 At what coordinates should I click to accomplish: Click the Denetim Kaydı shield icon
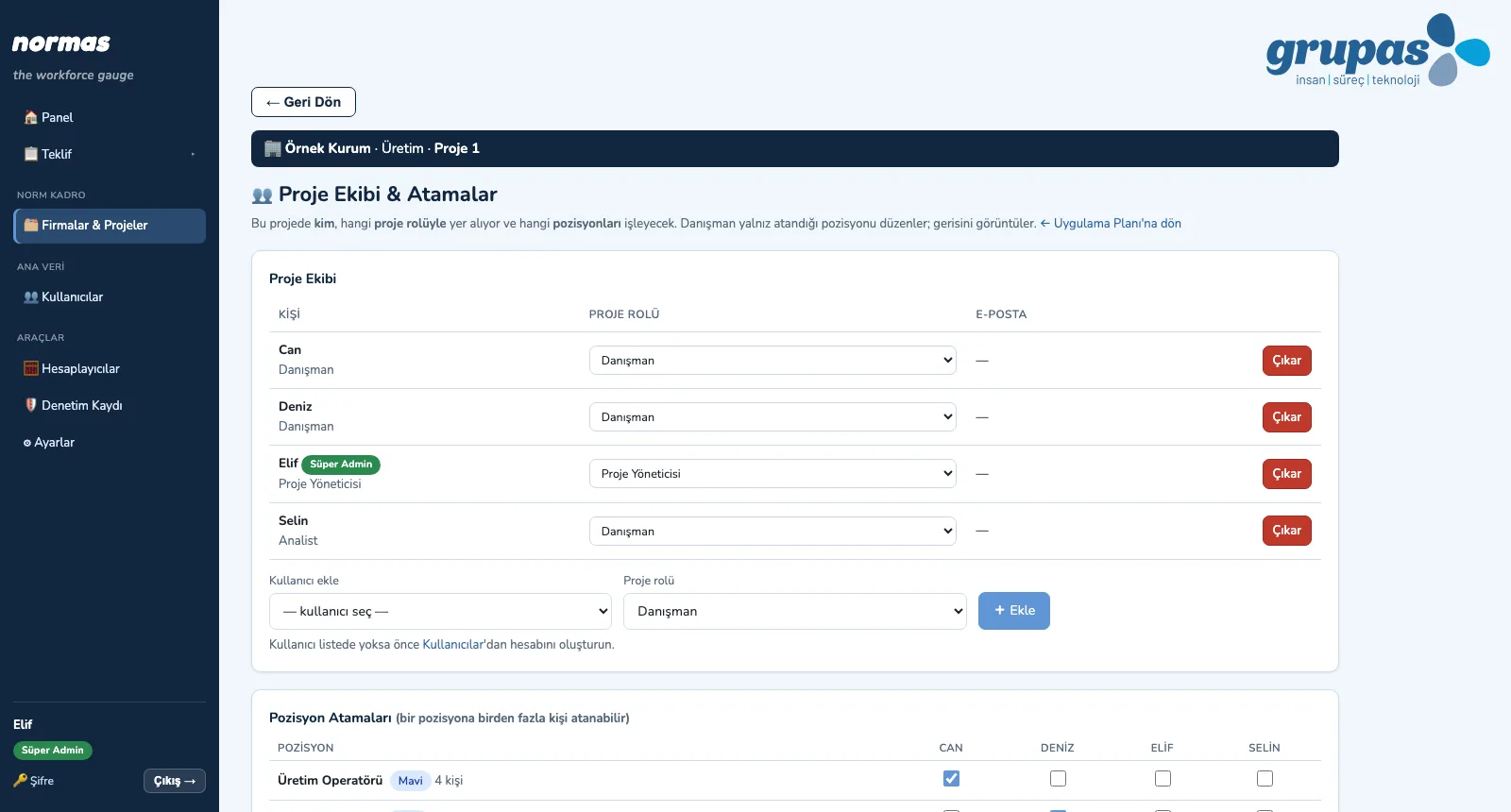coord(31,405)
